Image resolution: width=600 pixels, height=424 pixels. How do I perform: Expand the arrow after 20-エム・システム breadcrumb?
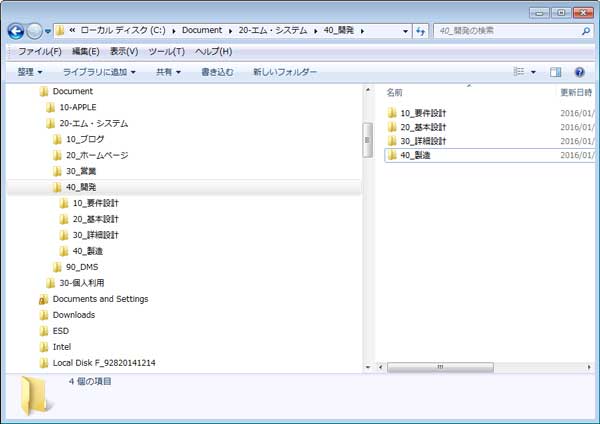coord(316,31)
